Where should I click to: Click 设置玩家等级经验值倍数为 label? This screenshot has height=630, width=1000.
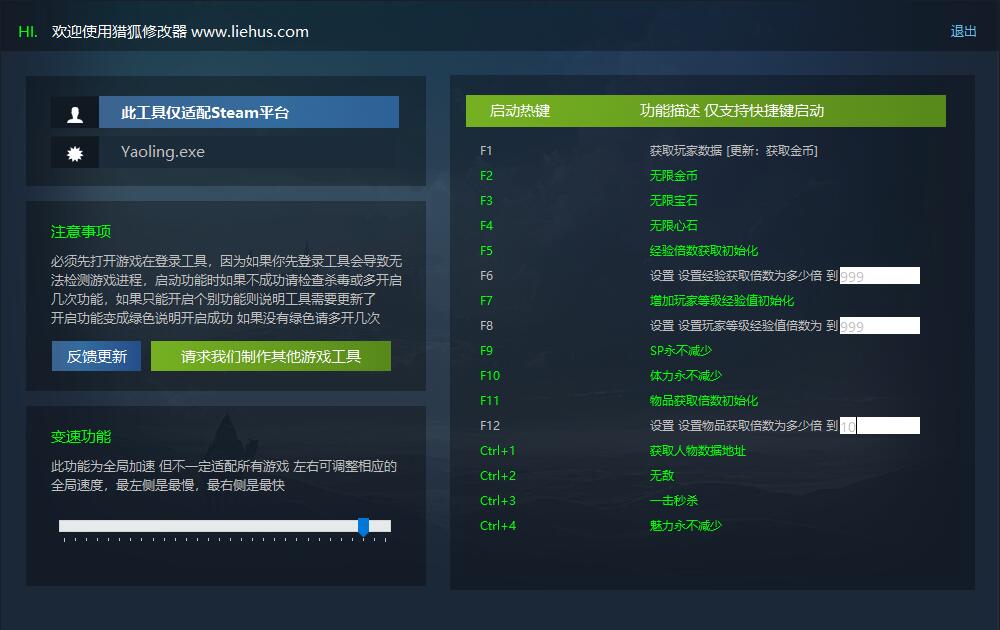[x=749, y=325]
